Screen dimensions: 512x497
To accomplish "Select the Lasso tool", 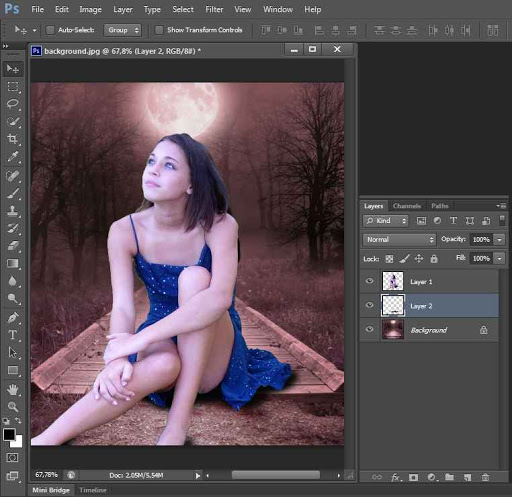I will click(x=13, y=104).
